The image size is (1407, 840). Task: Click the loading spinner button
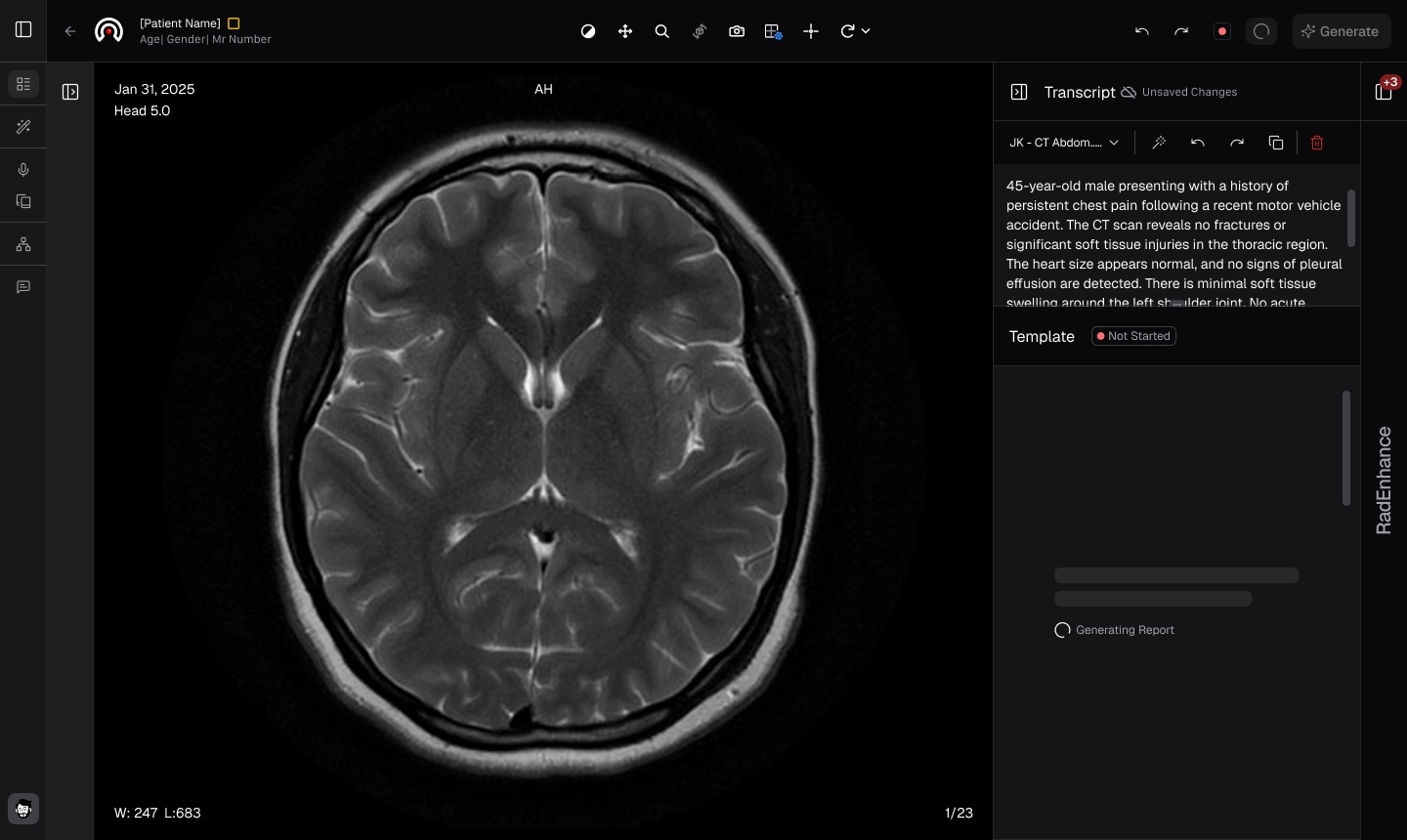[x=1261, y=31]
